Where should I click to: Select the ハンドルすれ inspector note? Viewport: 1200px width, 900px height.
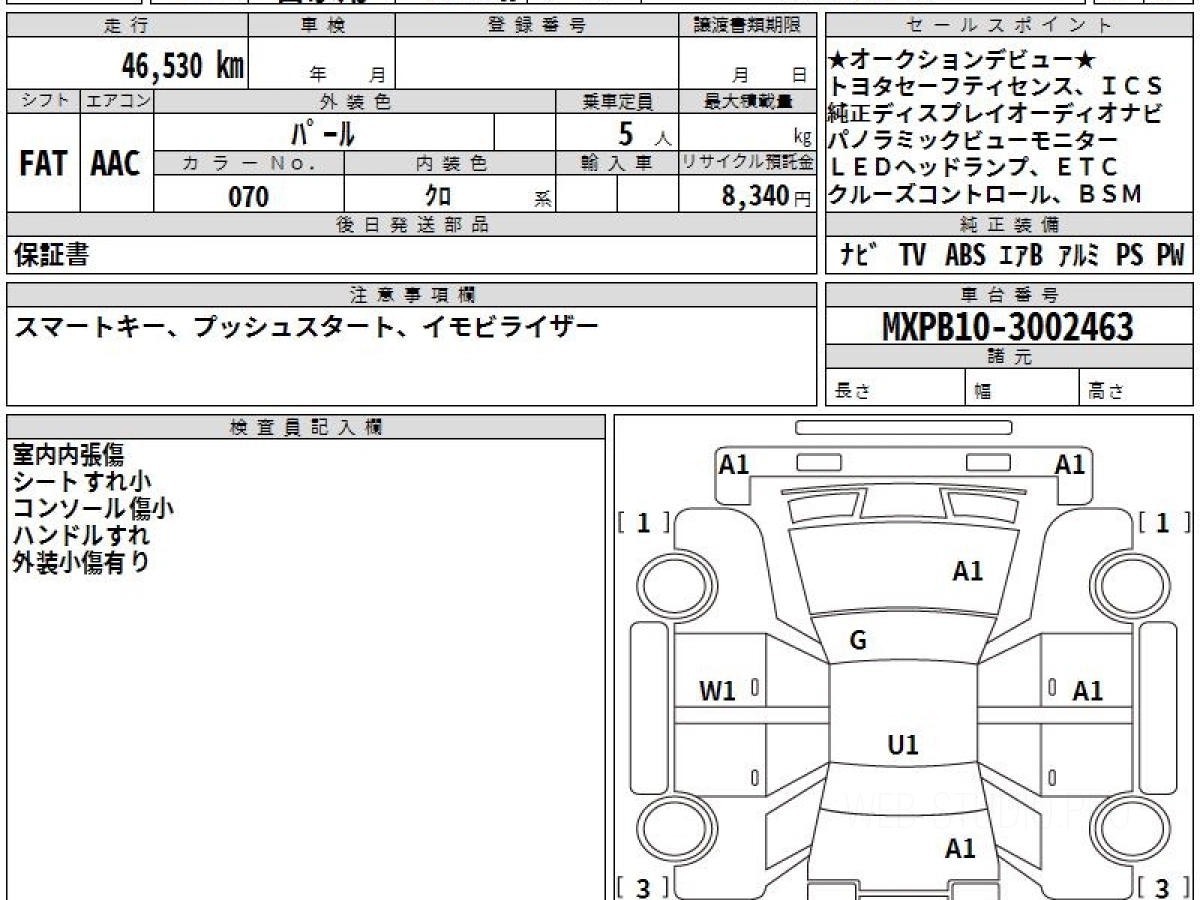click(x=80, y=535)
